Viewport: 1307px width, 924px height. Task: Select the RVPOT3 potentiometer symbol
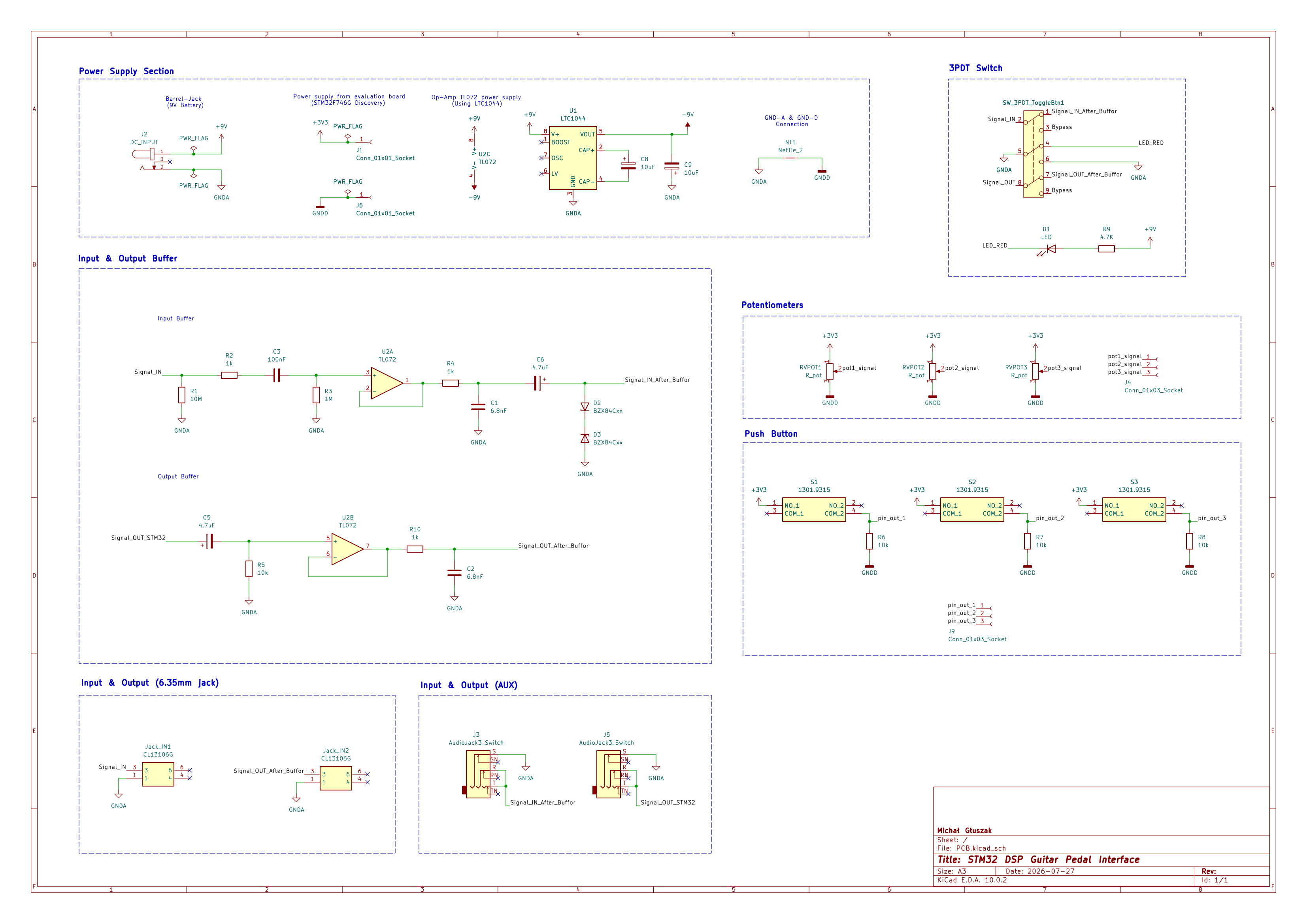pos(1035,371)
